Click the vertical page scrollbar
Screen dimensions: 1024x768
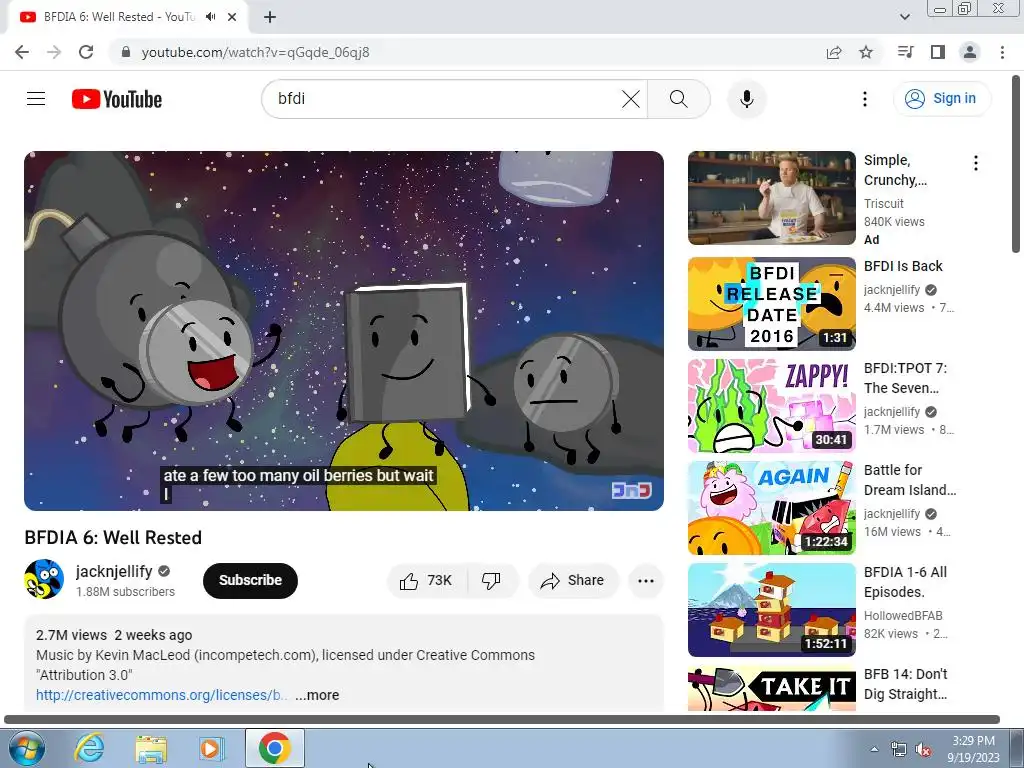(1016, 165)
